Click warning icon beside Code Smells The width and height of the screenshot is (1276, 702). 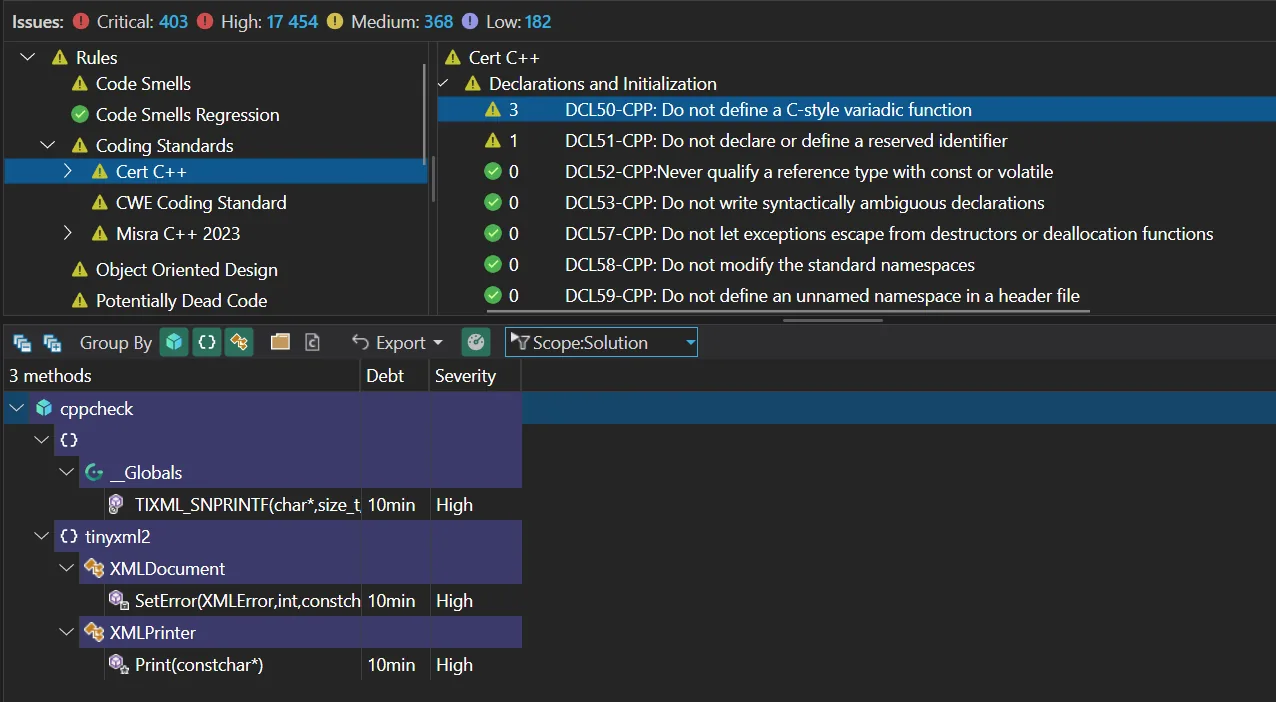pos(80,84)
